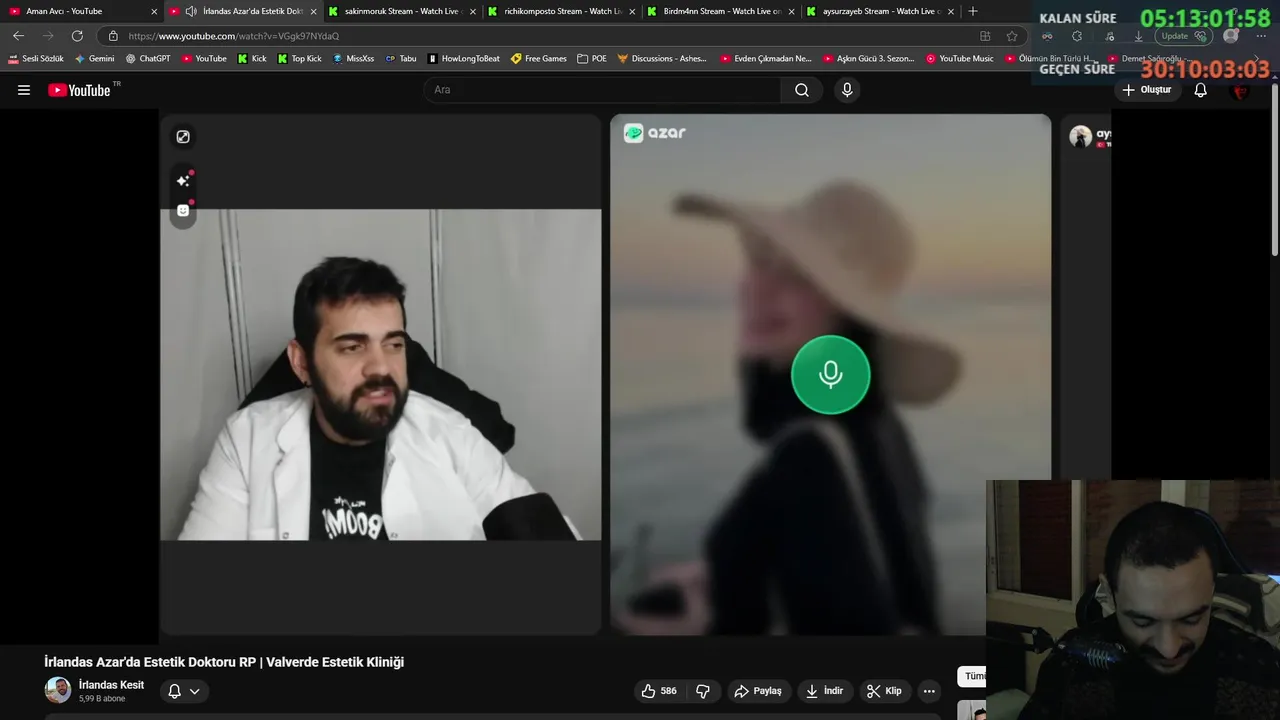This screenshot has height=720, width=1280.
Task: Switch to the sakinmoruk Stream tab
Action: (403, 11)
